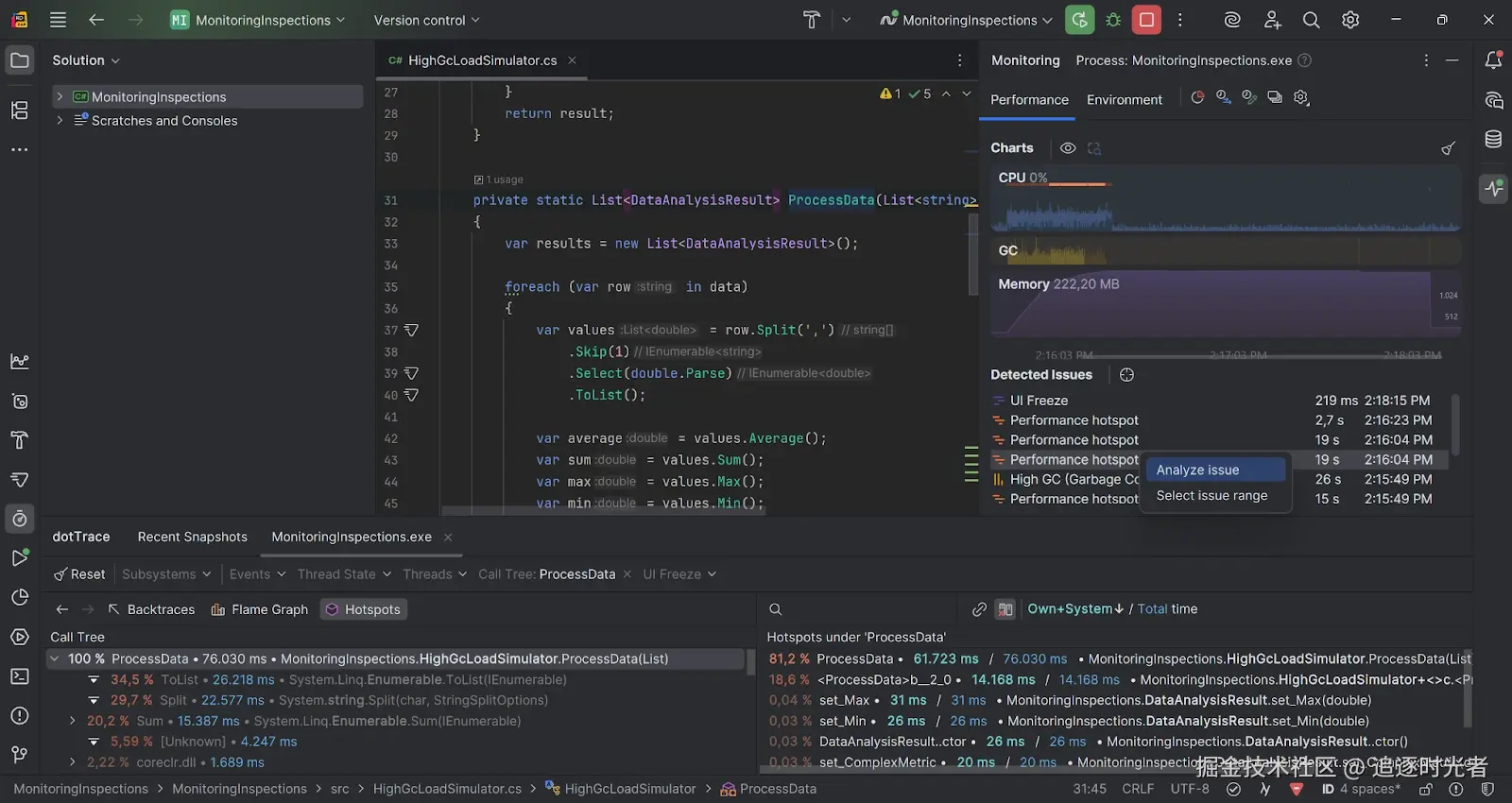Open Search Everywhere magnifier icon
Image resolution: width=1512 pixels, height=803 pixels.
click(x=1311, y=20)
